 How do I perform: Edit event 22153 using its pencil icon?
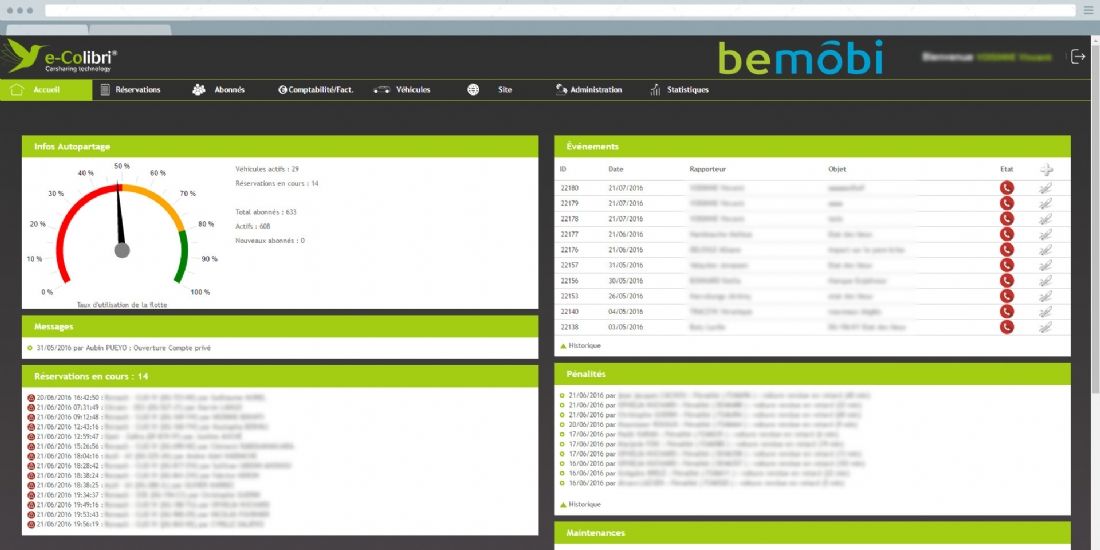(x=1045, y=296)
